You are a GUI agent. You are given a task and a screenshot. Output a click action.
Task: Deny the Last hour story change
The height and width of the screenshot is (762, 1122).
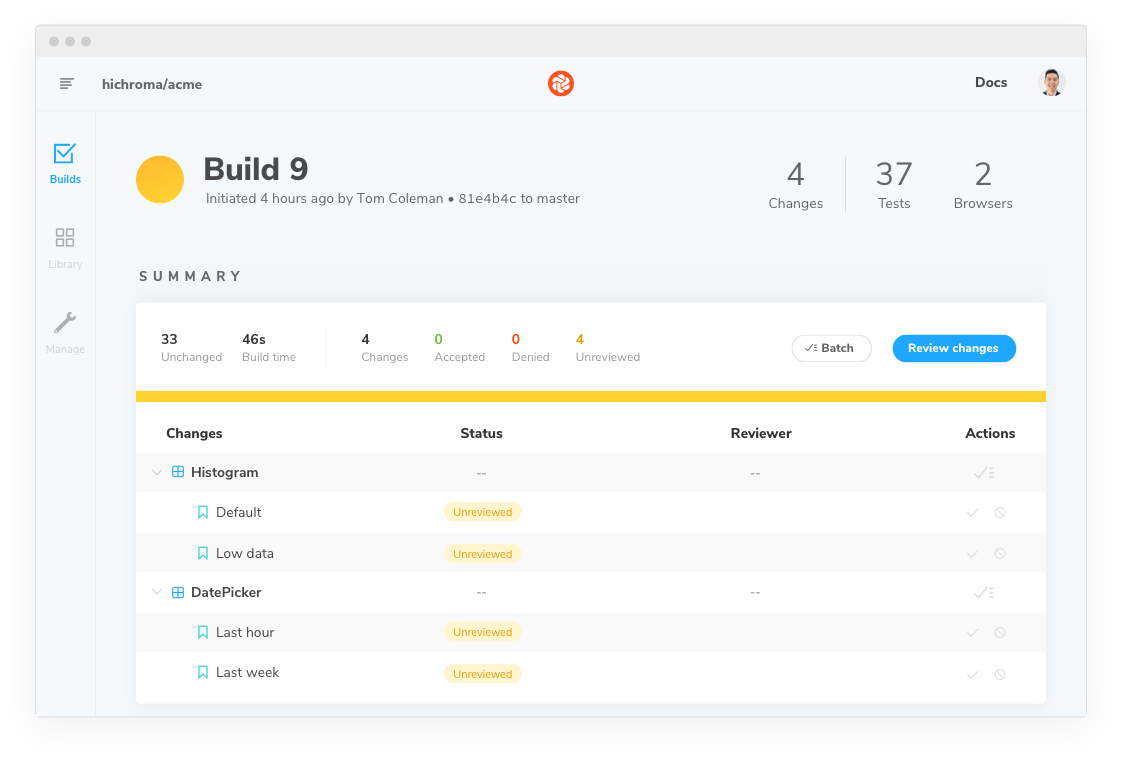1000,632
